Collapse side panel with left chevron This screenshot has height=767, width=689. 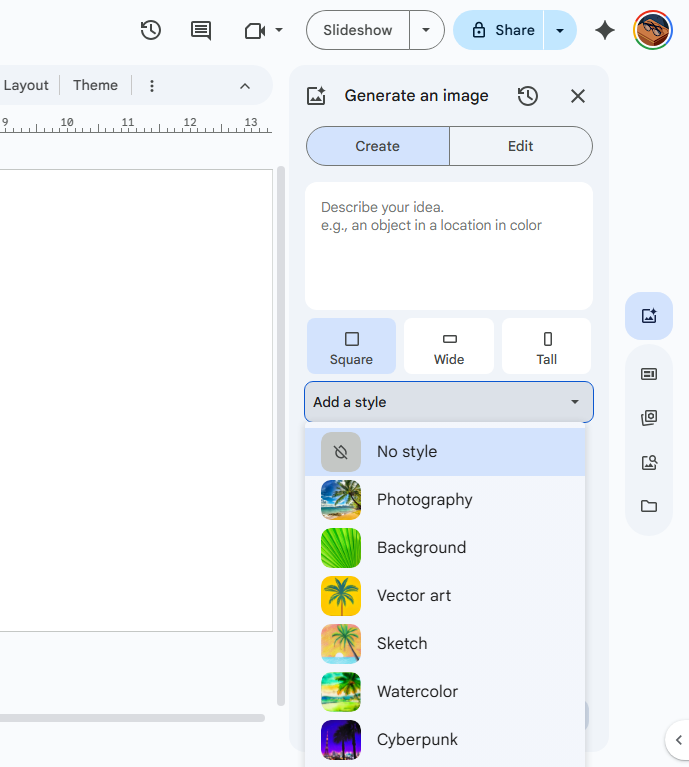point(678,740)
